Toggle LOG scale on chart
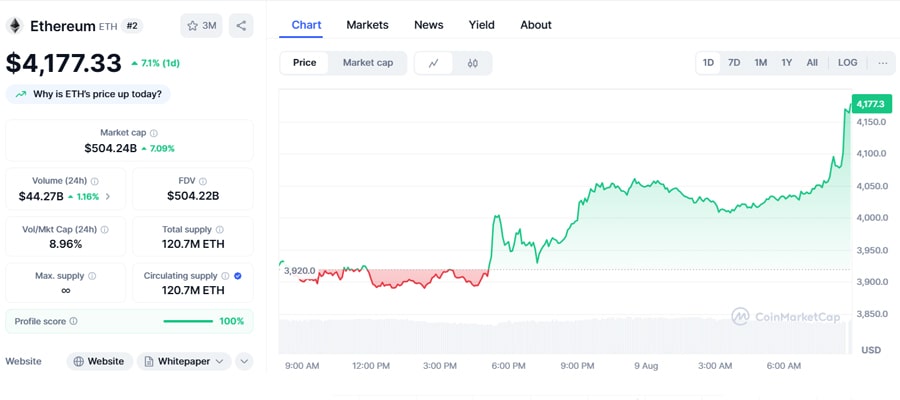This screenshot has height=400, width=900. (848, 63)
